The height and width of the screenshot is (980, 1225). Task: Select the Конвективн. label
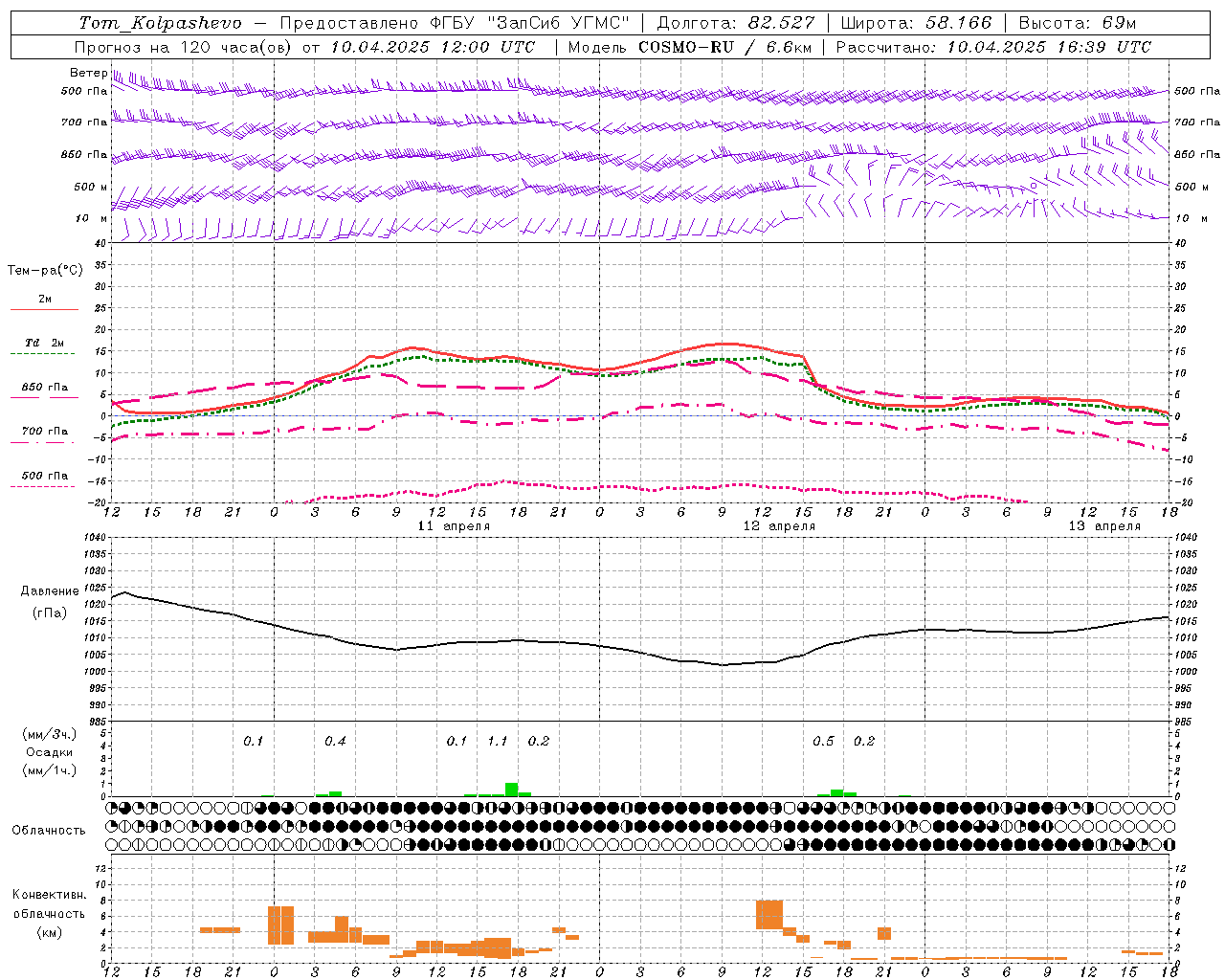(x=49, y=895)
